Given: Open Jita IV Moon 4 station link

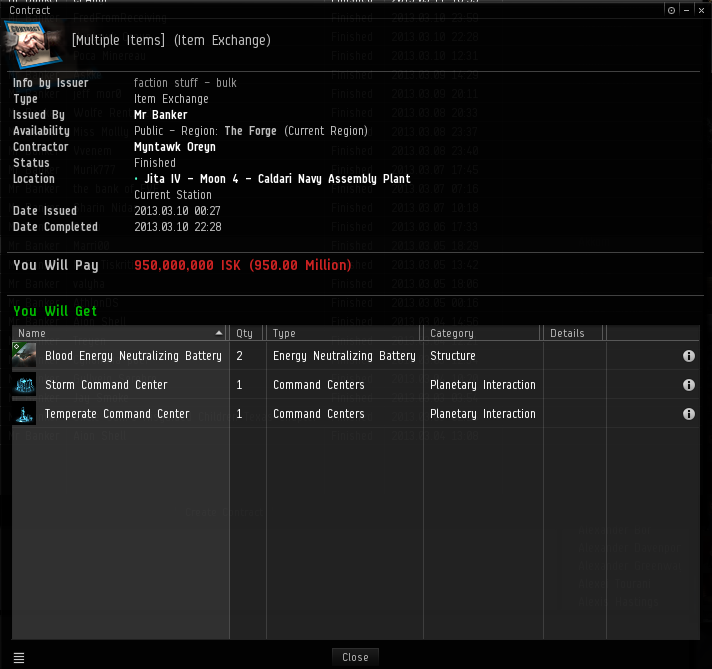Looking at the screenshot, I should pos(277,179).
